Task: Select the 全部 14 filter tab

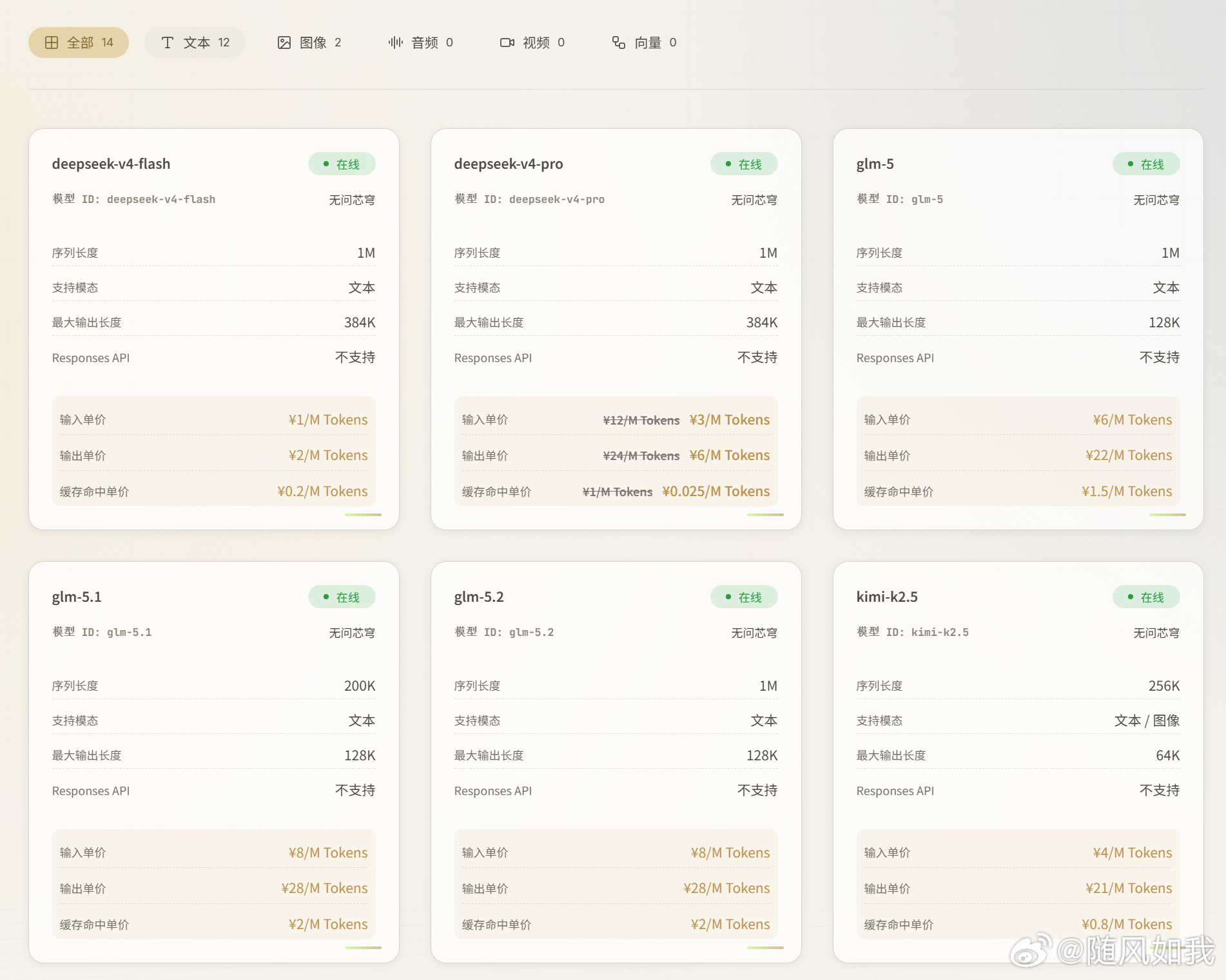Action: tap(79, 43)
